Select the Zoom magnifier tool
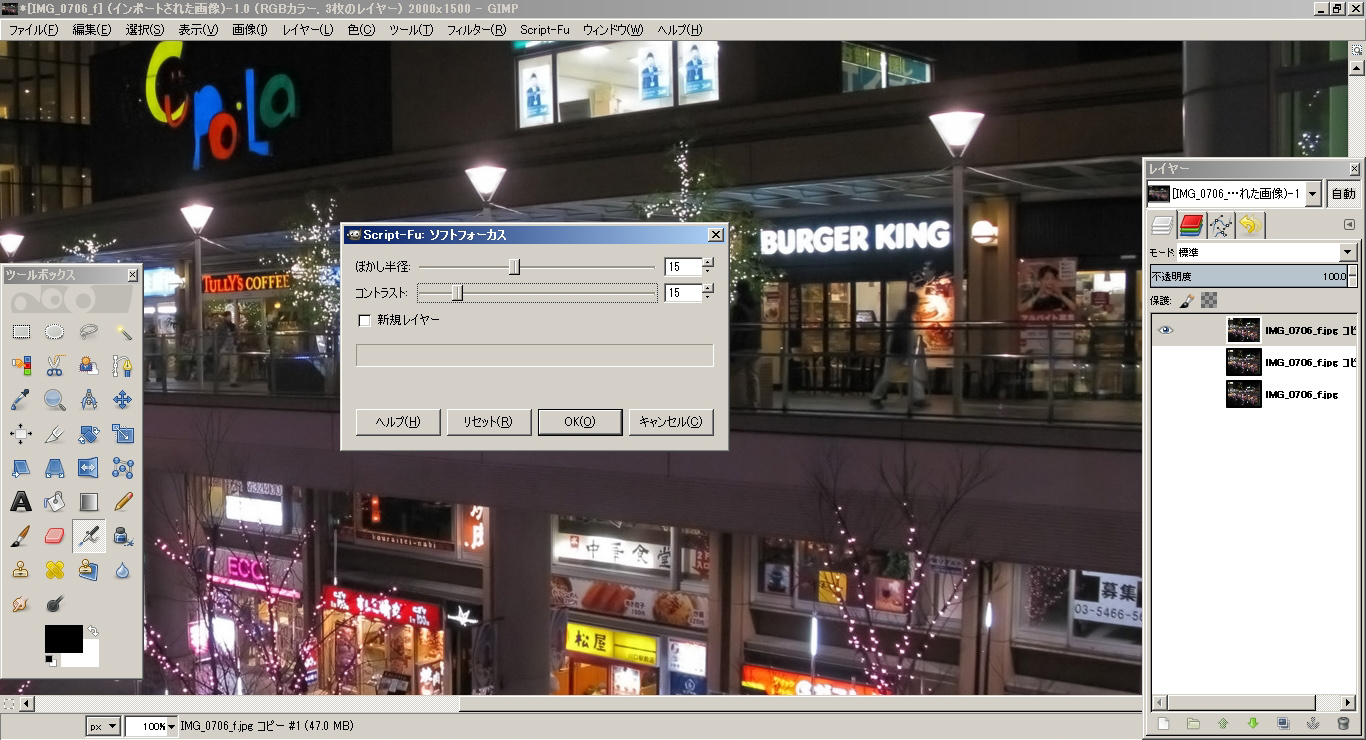 click(x=55, y=400)
